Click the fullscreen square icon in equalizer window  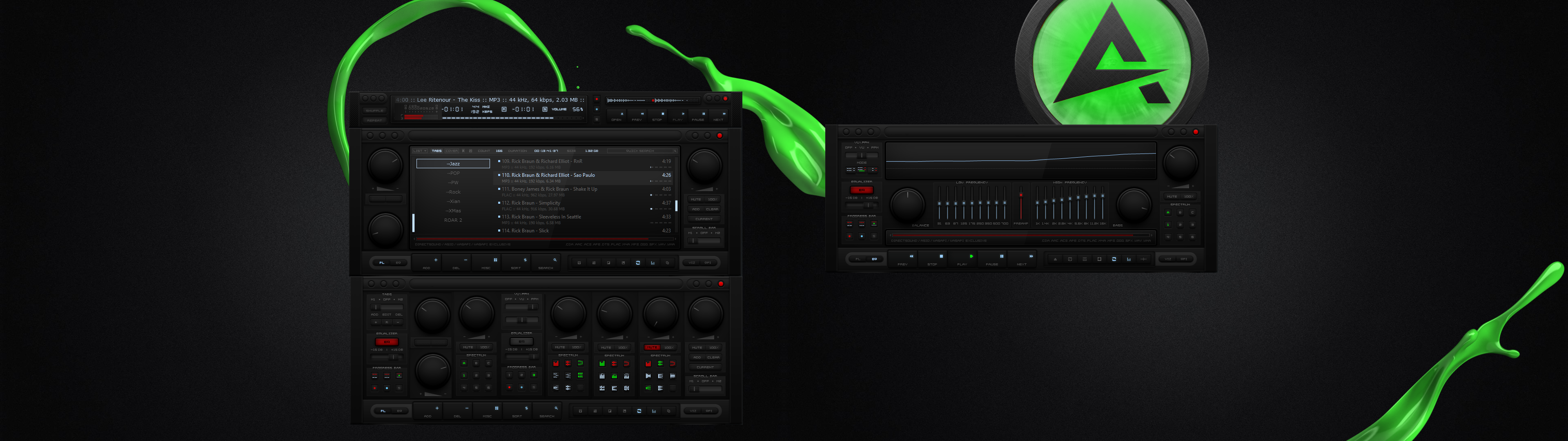point(1099,259)
